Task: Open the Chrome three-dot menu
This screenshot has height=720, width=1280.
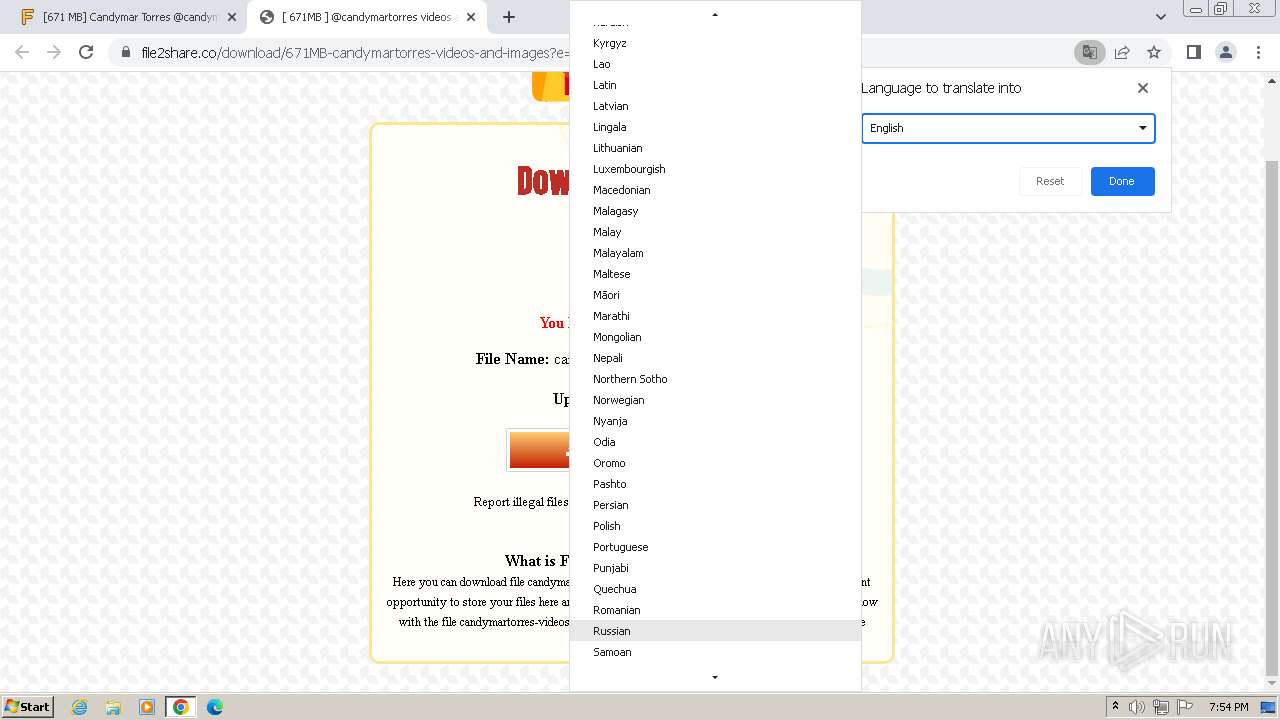Action: pyautogui.click(x=1258, y=52)
